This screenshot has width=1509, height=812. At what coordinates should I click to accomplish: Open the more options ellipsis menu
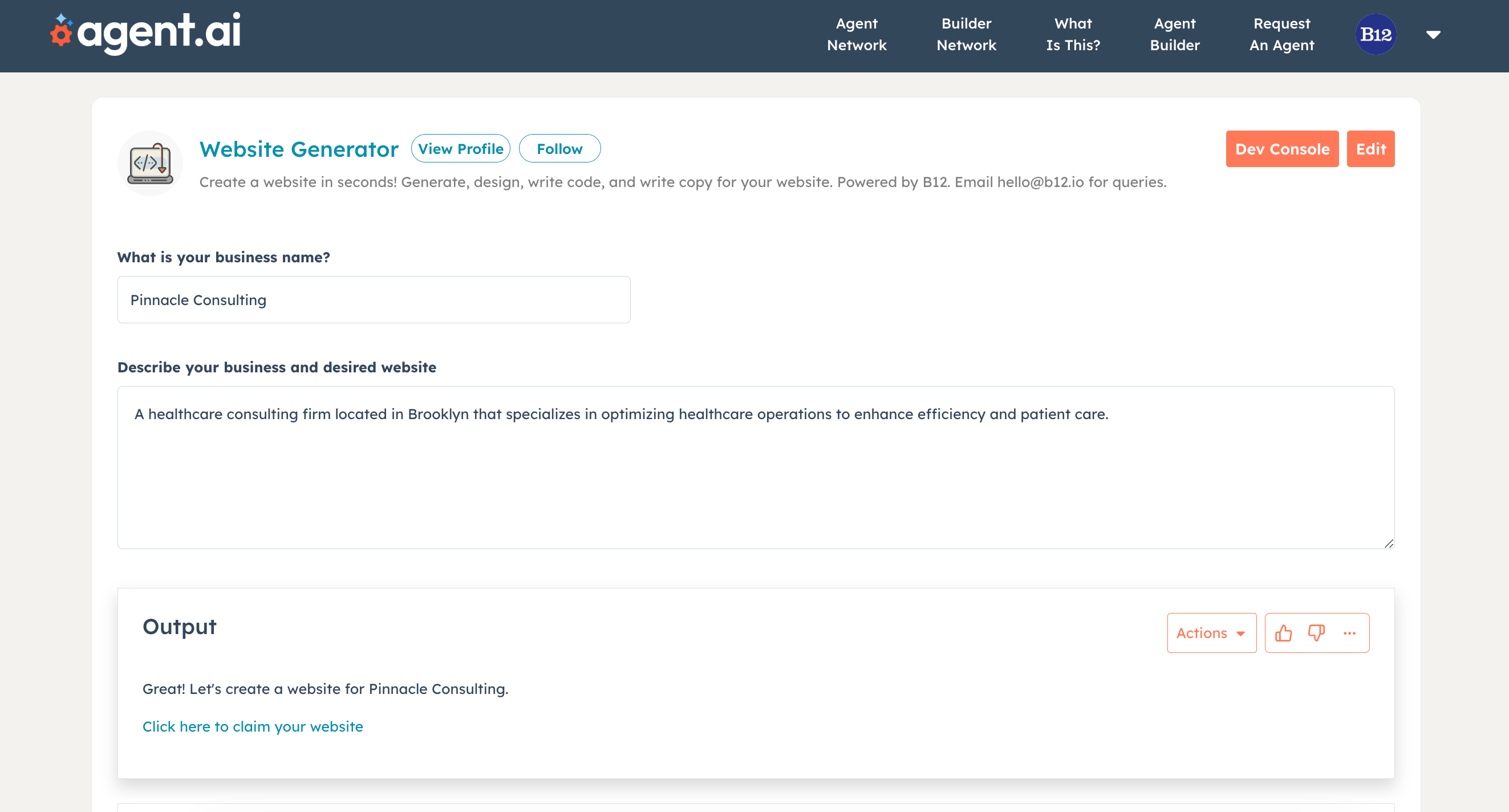1350,634
